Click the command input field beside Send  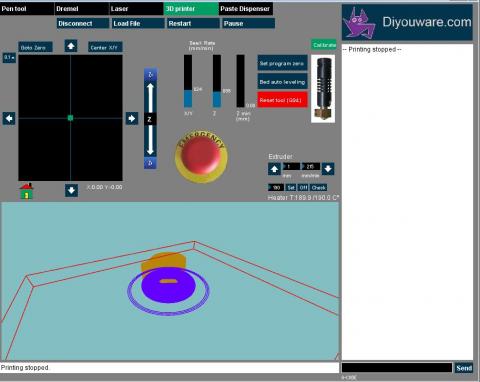397,368
